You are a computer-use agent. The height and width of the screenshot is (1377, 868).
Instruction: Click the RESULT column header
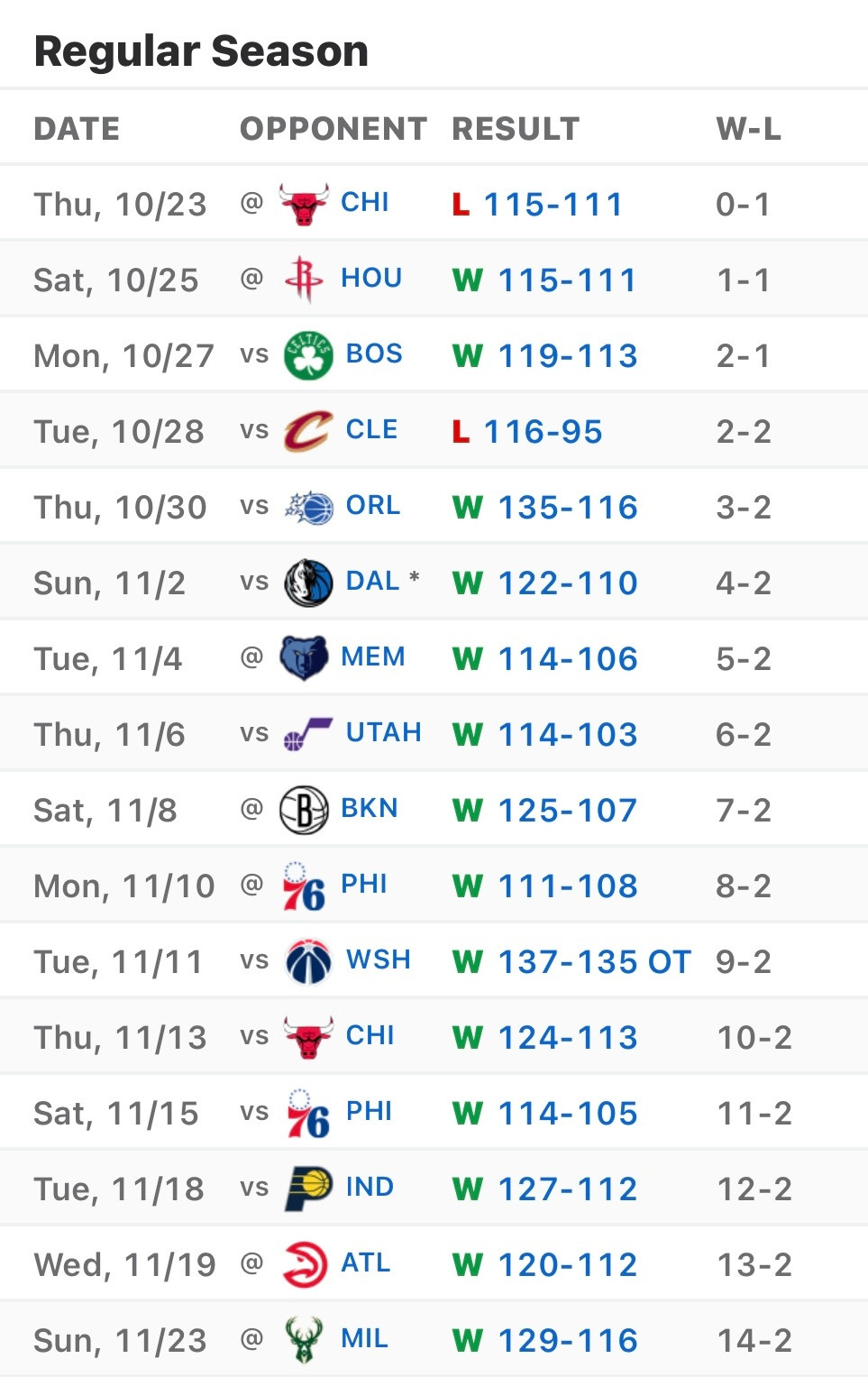pyautogui.click(x=516, y=129)
